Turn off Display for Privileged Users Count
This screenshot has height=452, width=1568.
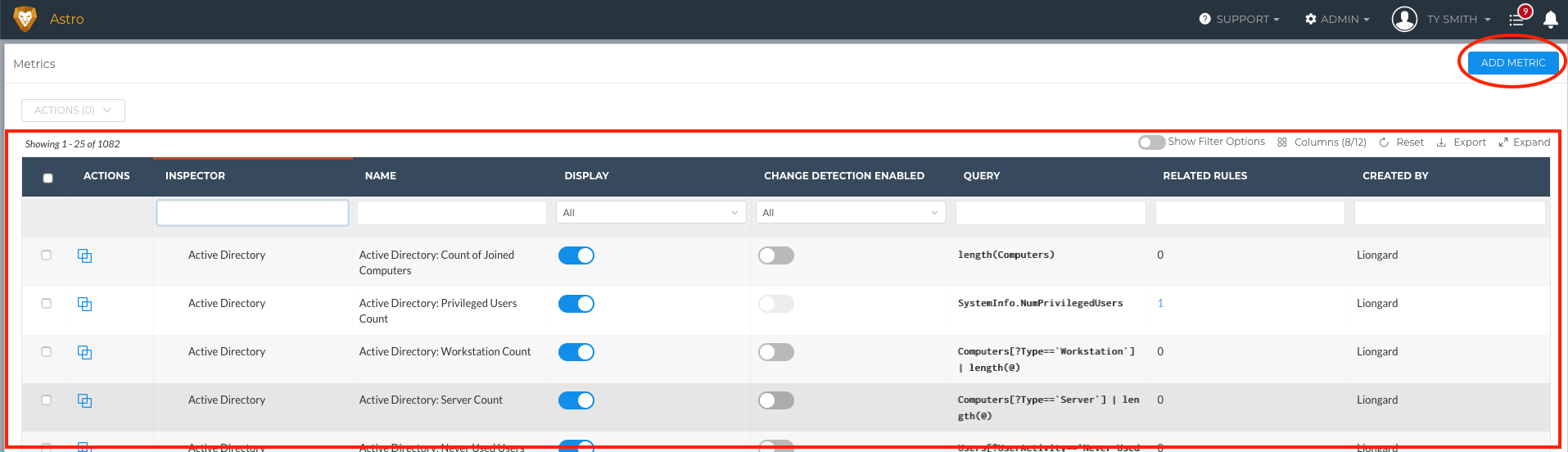(x=576, y=304)
